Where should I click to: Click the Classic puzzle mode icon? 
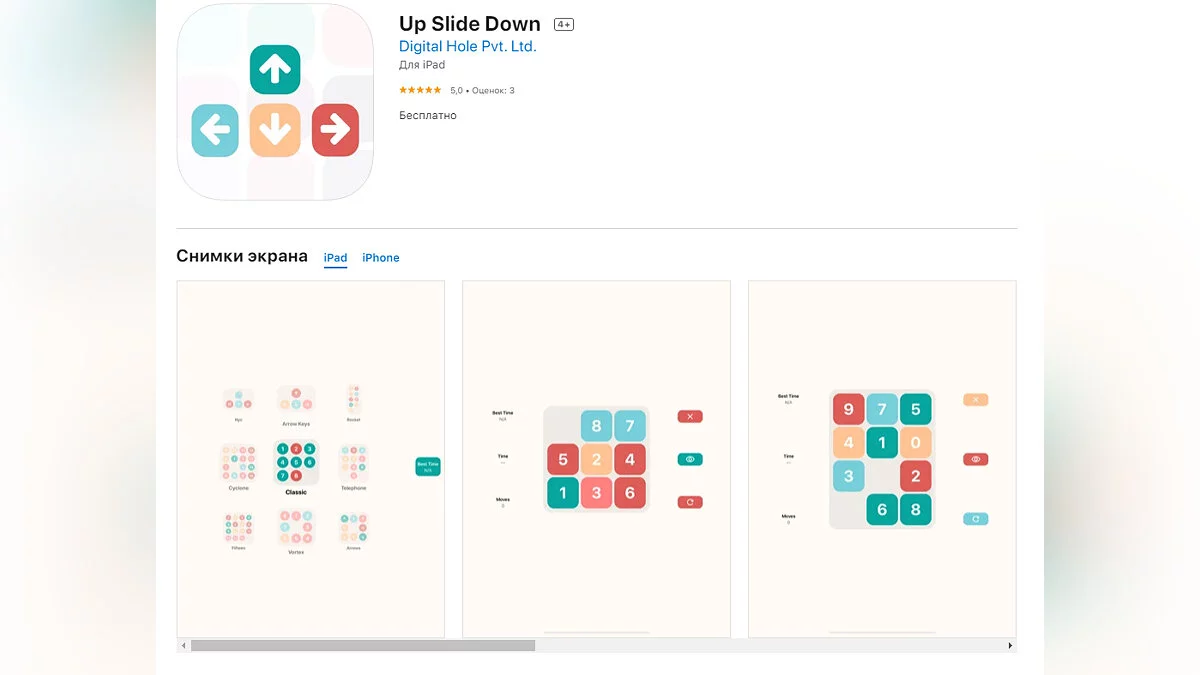coord(296,462)
